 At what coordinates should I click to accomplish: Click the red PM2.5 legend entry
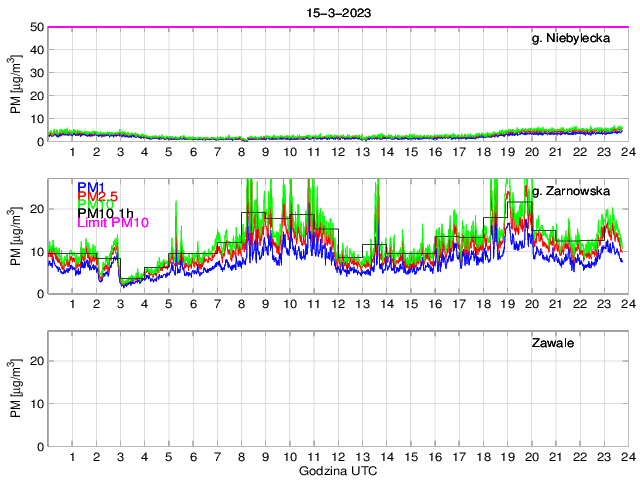pyautogui.click(x=97, y=197)
